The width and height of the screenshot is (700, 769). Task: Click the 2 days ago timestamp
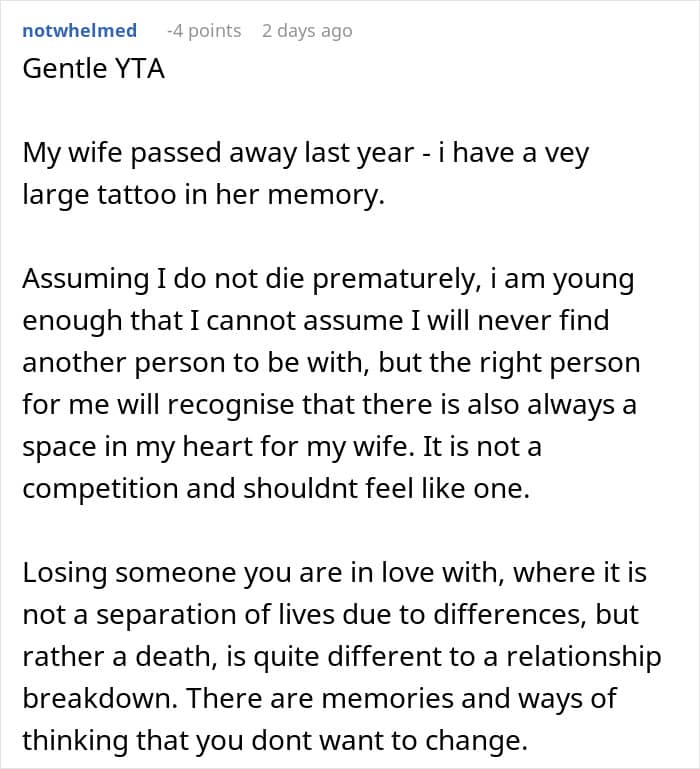click(307, 31)
